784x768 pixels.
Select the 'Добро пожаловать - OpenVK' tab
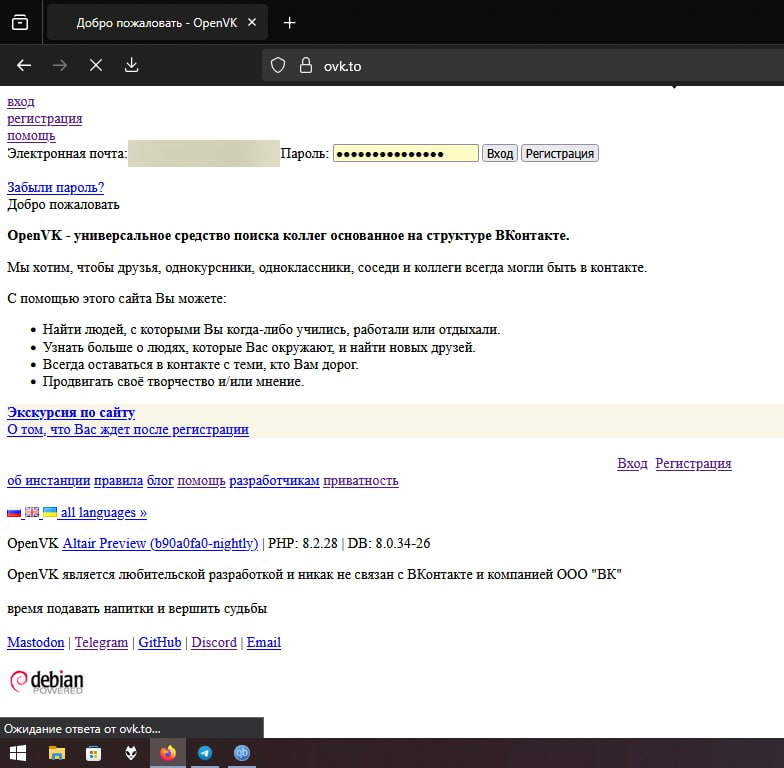(157, 23)
